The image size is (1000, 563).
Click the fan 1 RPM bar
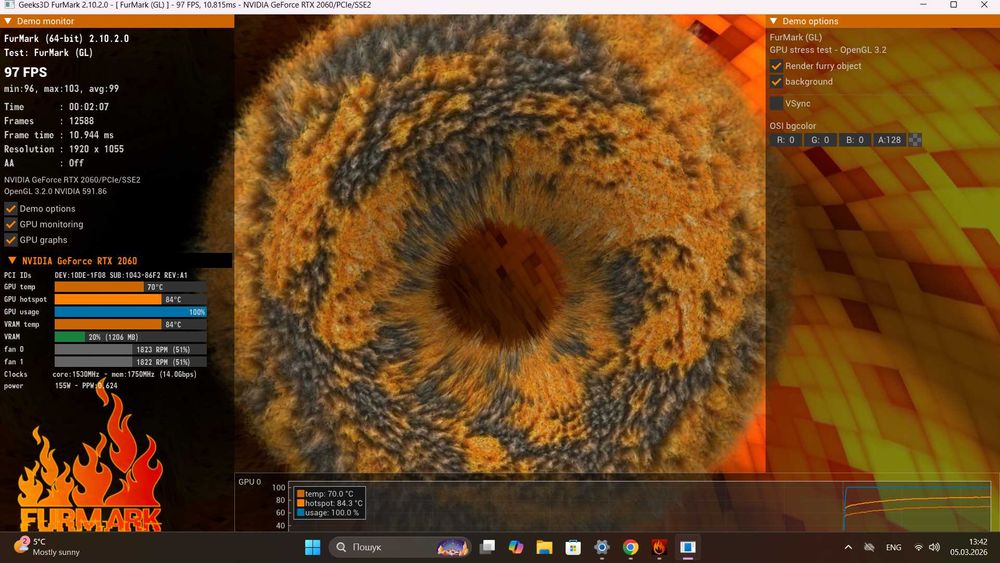click(130, 362)
